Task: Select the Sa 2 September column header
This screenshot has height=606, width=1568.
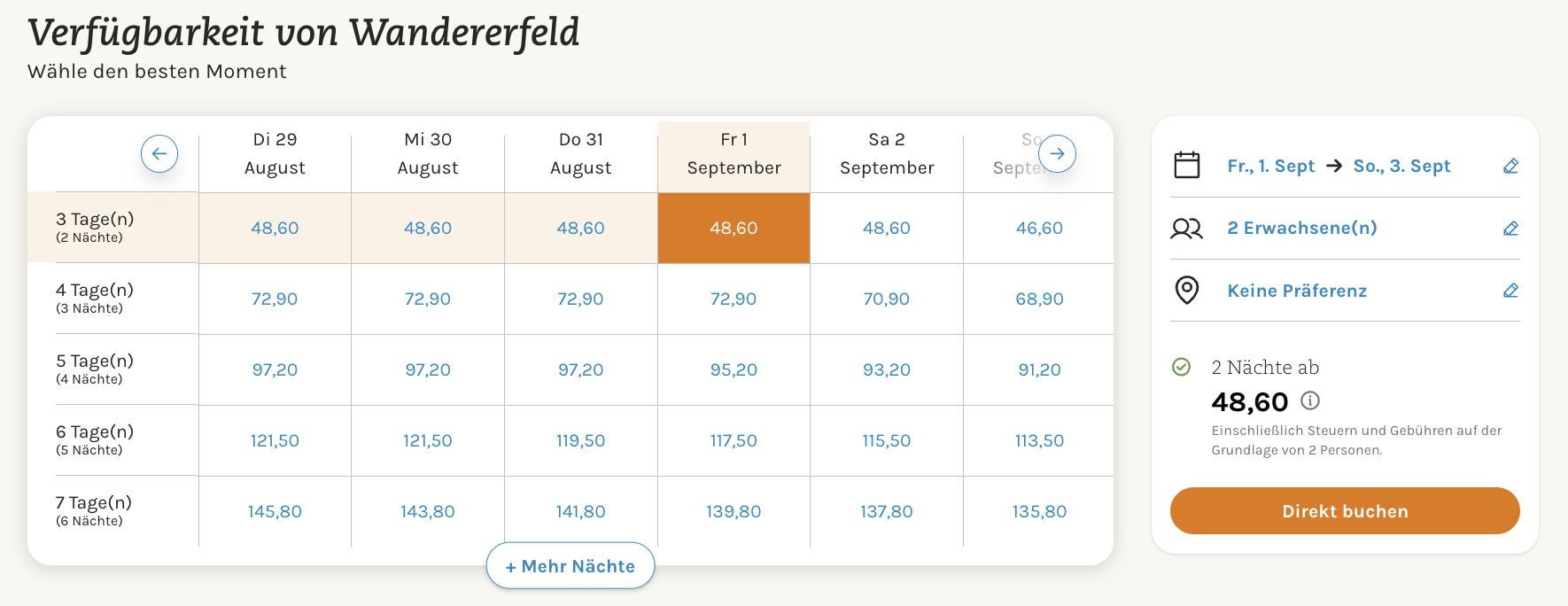Action: (x=887, y=154)
